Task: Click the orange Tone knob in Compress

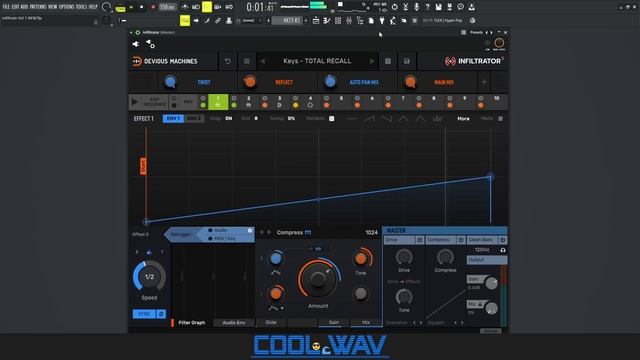Action: click(361, 258)
